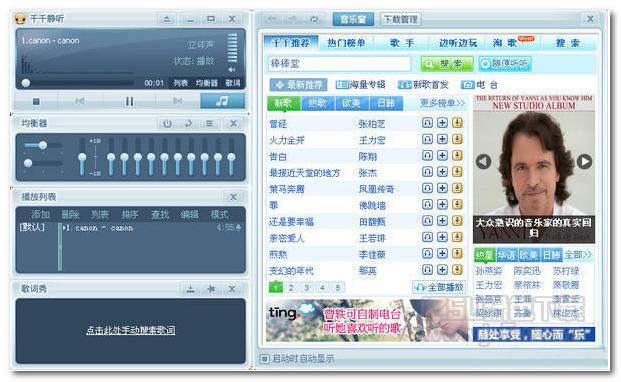The image size is (621, 382).
Task: Select the [默认] playlist
Action: pos(32,227)
